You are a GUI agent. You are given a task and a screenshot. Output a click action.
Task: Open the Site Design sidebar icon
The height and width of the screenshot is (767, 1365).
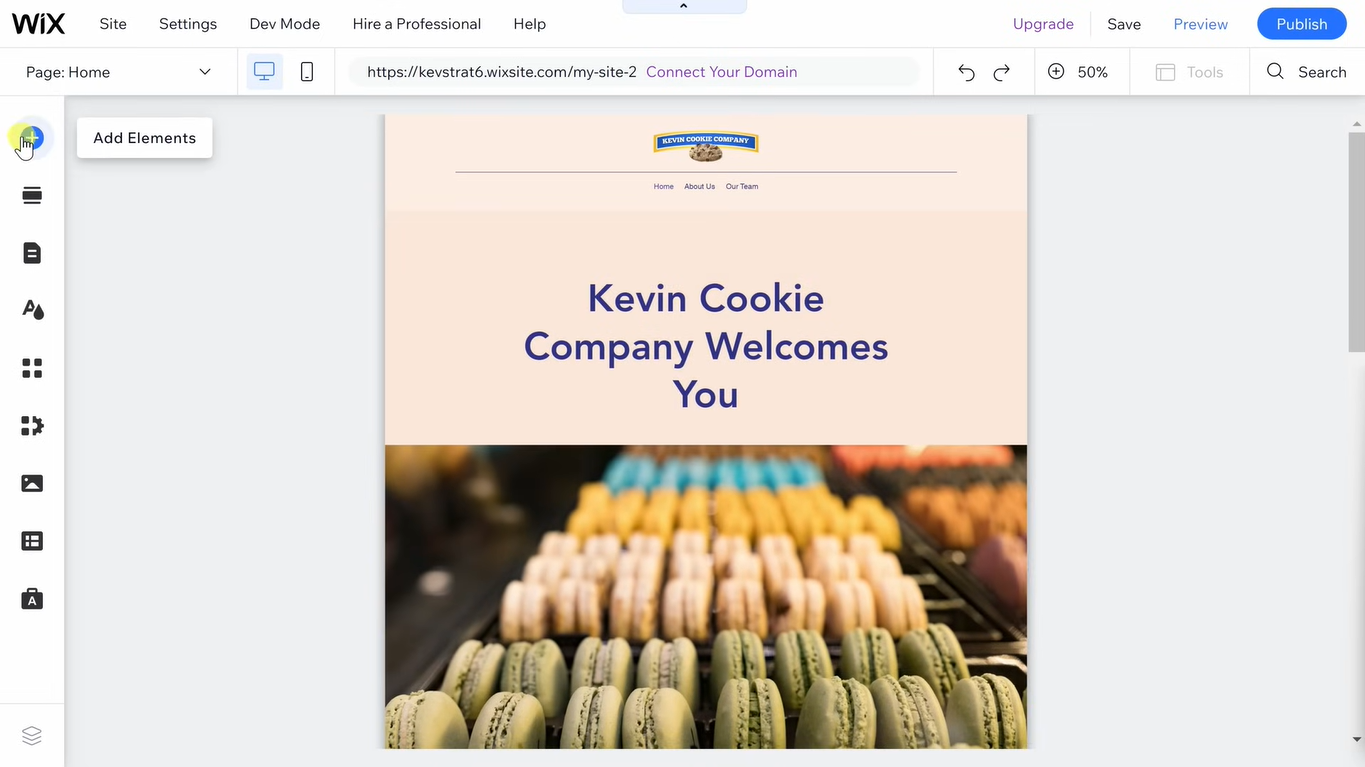[x=32, y=310]
